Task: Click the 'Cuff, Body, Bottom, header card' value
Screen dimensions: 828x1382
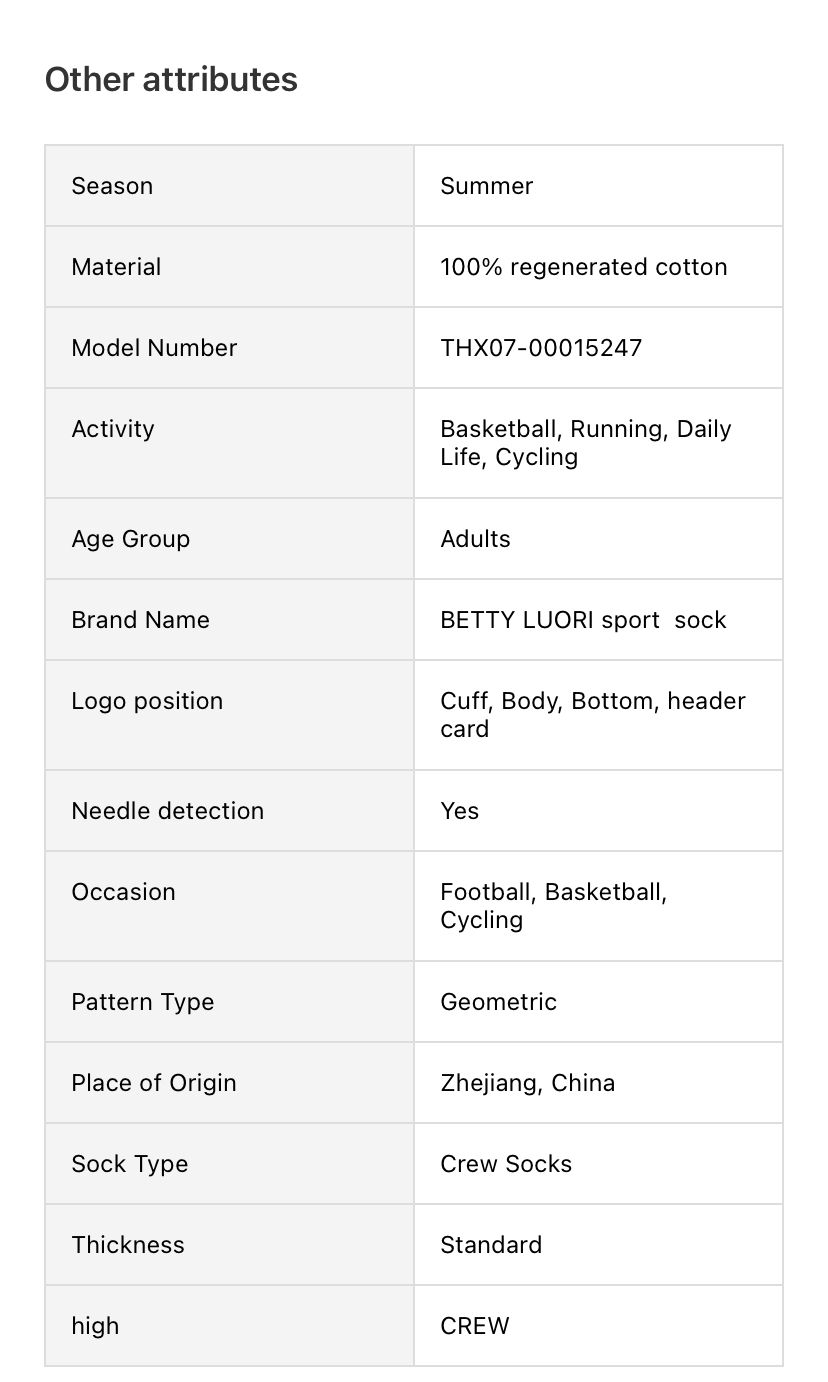Action: coord(593,715)
